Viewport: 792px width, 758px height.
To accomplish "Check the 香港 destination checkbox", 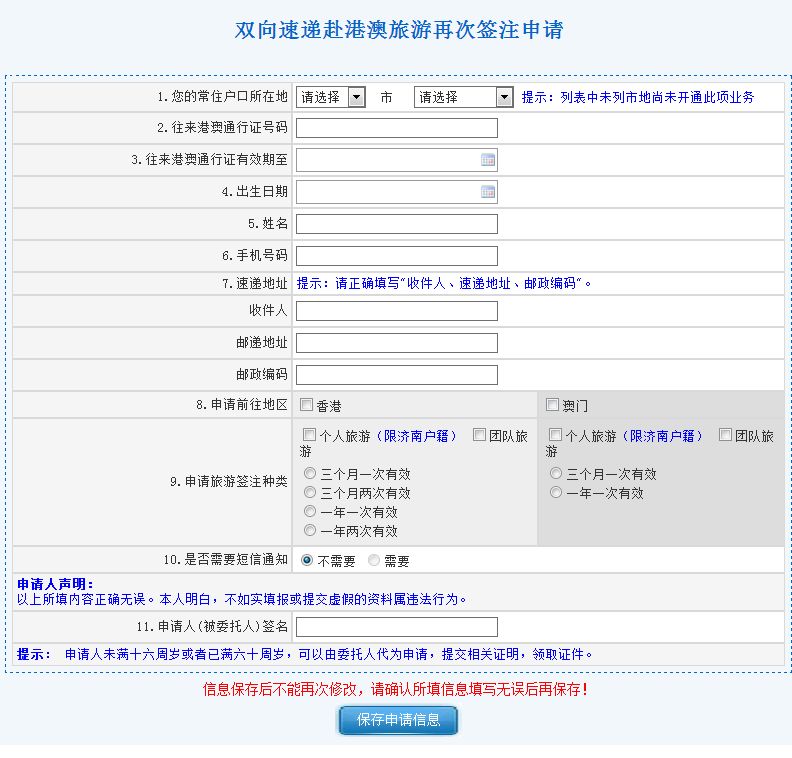I will click(307, 405).
